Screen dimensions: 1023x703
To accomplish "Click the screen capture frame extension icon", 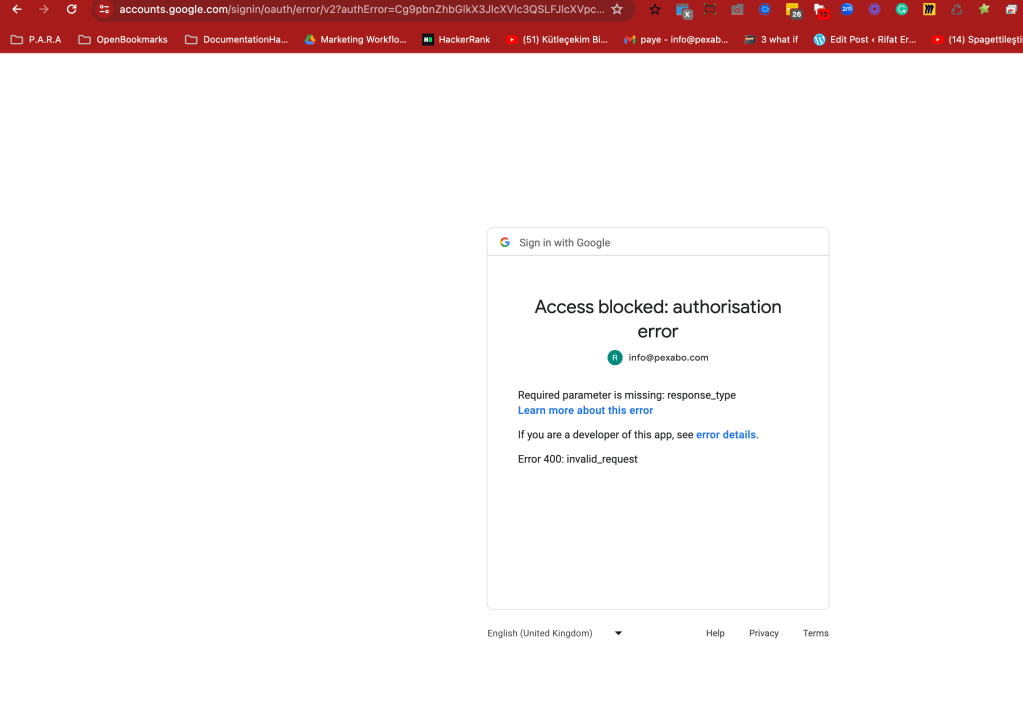I will (x=710, y=9).
